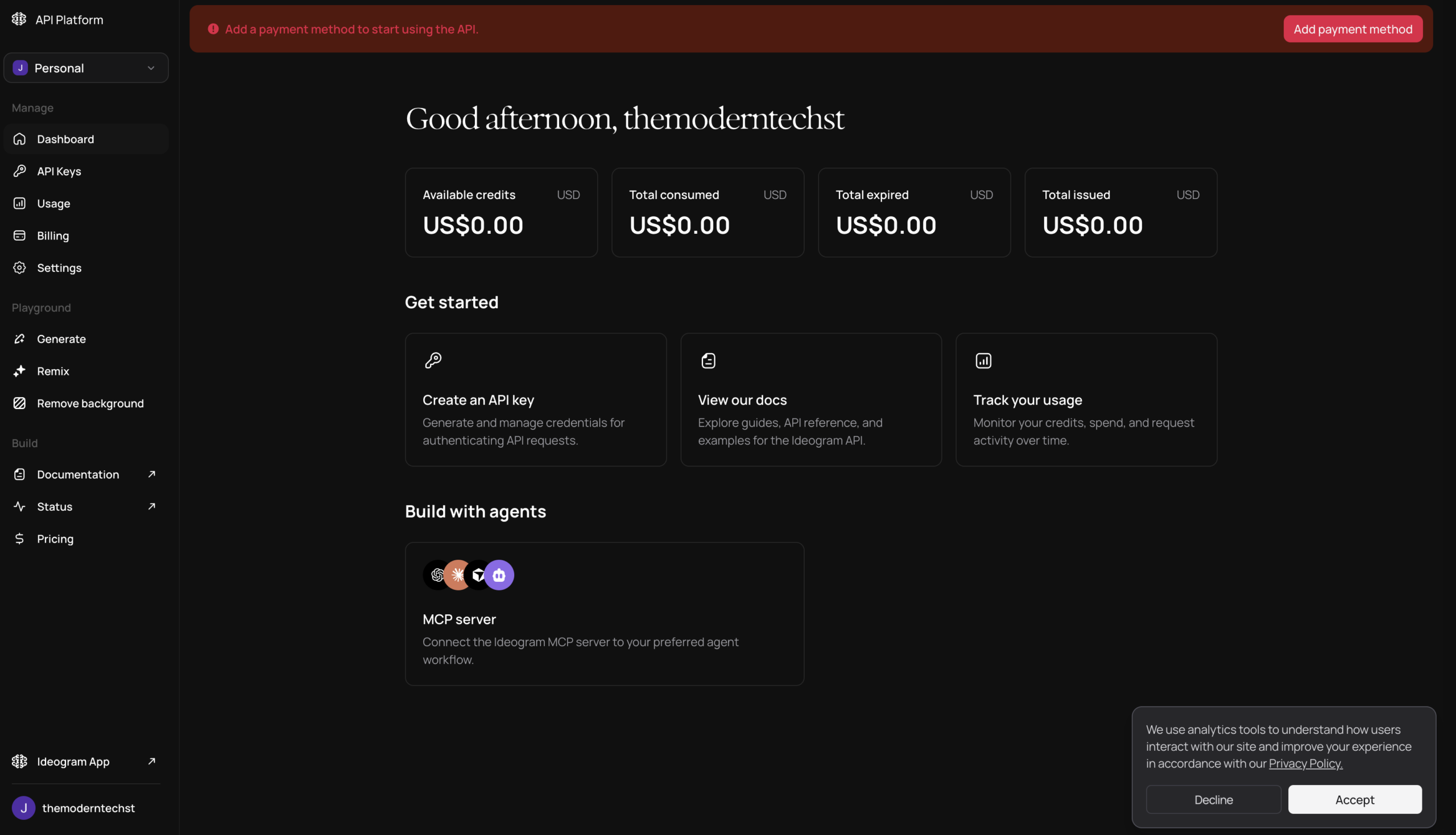Click the Good afternoon, themoderntechst heading
The height and width of the screenshot is (835, 1456).
click(x=624, y=118)
